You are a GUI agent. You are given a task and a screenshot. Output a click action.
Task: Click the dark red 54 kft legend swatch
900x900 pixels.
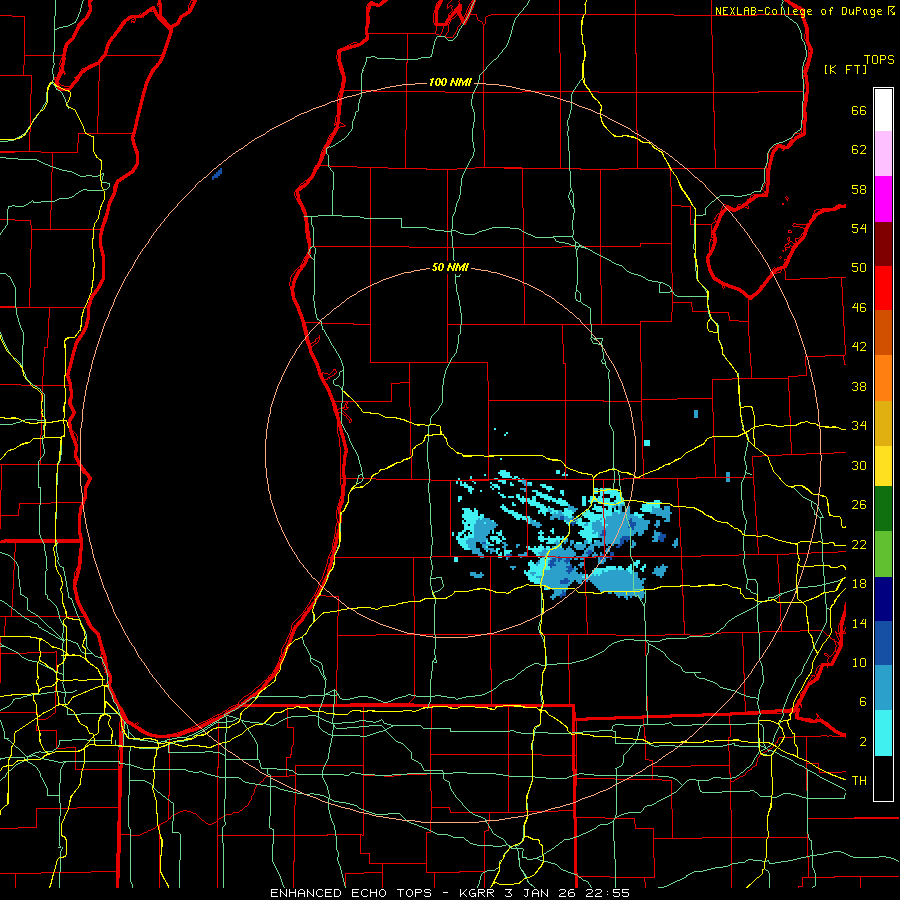pyautogui.click(x=883, y=243)
